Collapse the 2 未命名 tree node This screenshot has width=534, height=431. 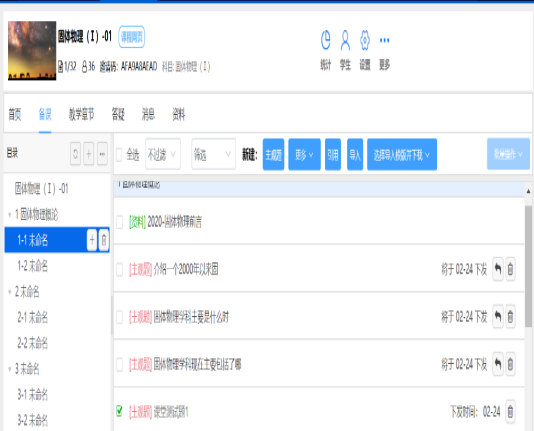click(10, 292)
